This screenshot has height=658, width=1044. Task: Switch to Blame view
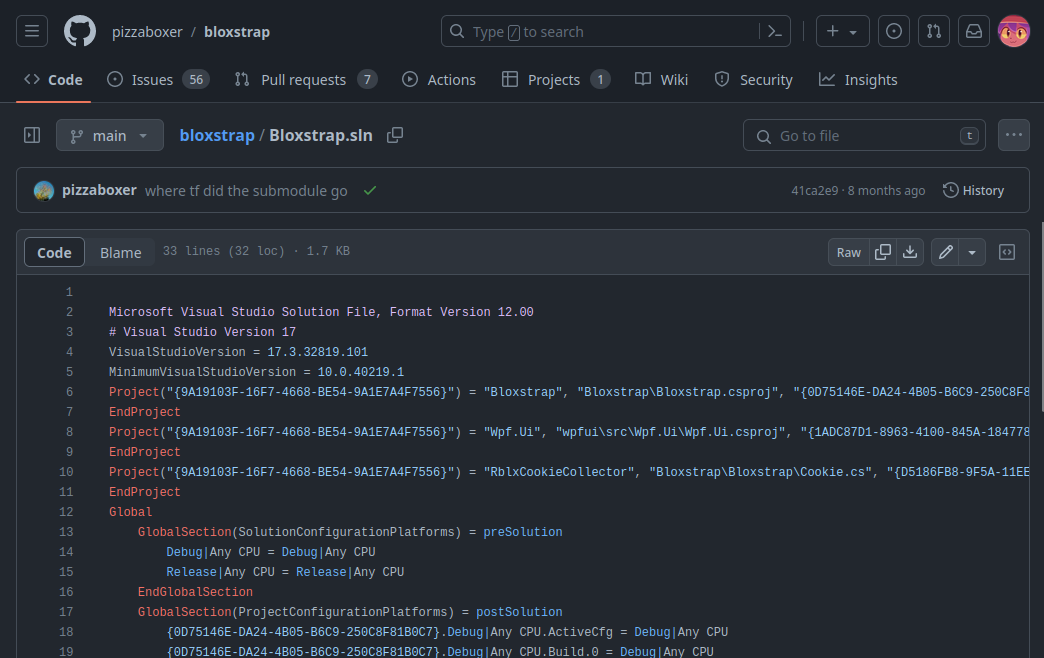coord(120,253)
